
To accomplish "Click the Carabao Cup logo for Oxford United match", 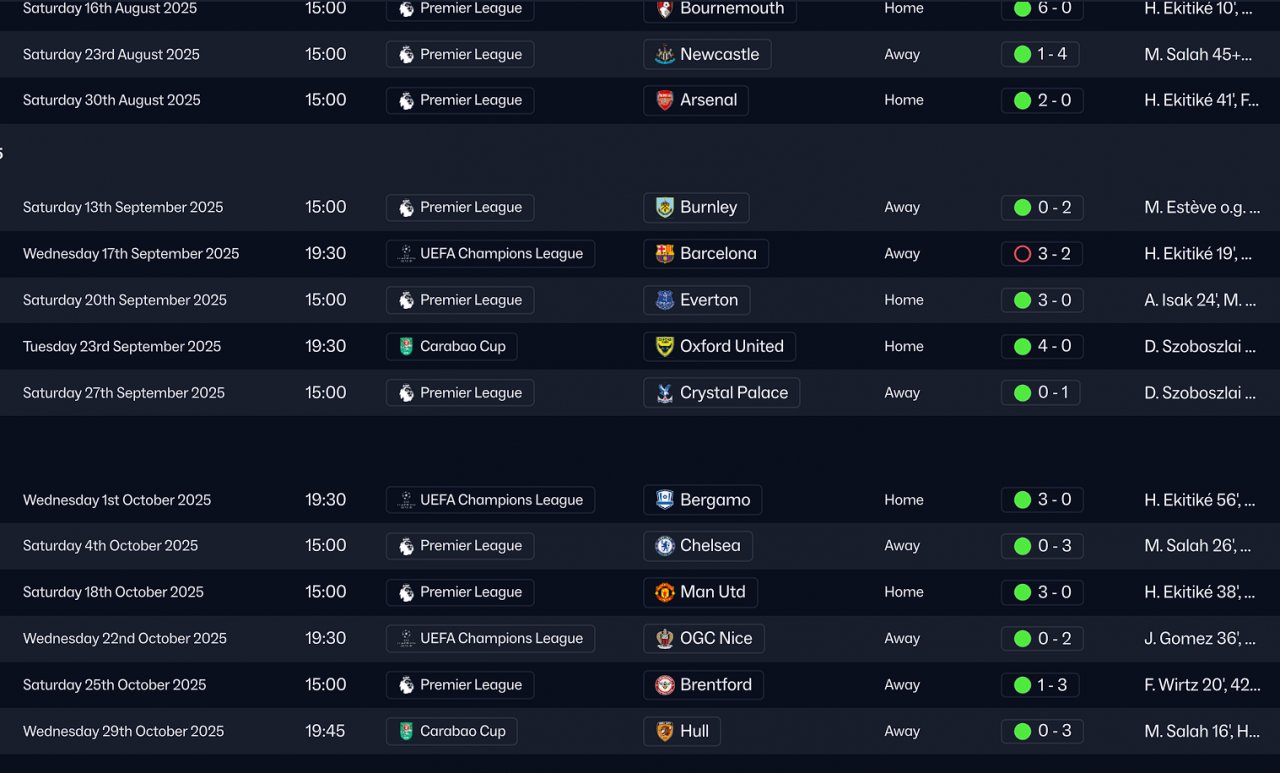I will [x=406, y=347].
